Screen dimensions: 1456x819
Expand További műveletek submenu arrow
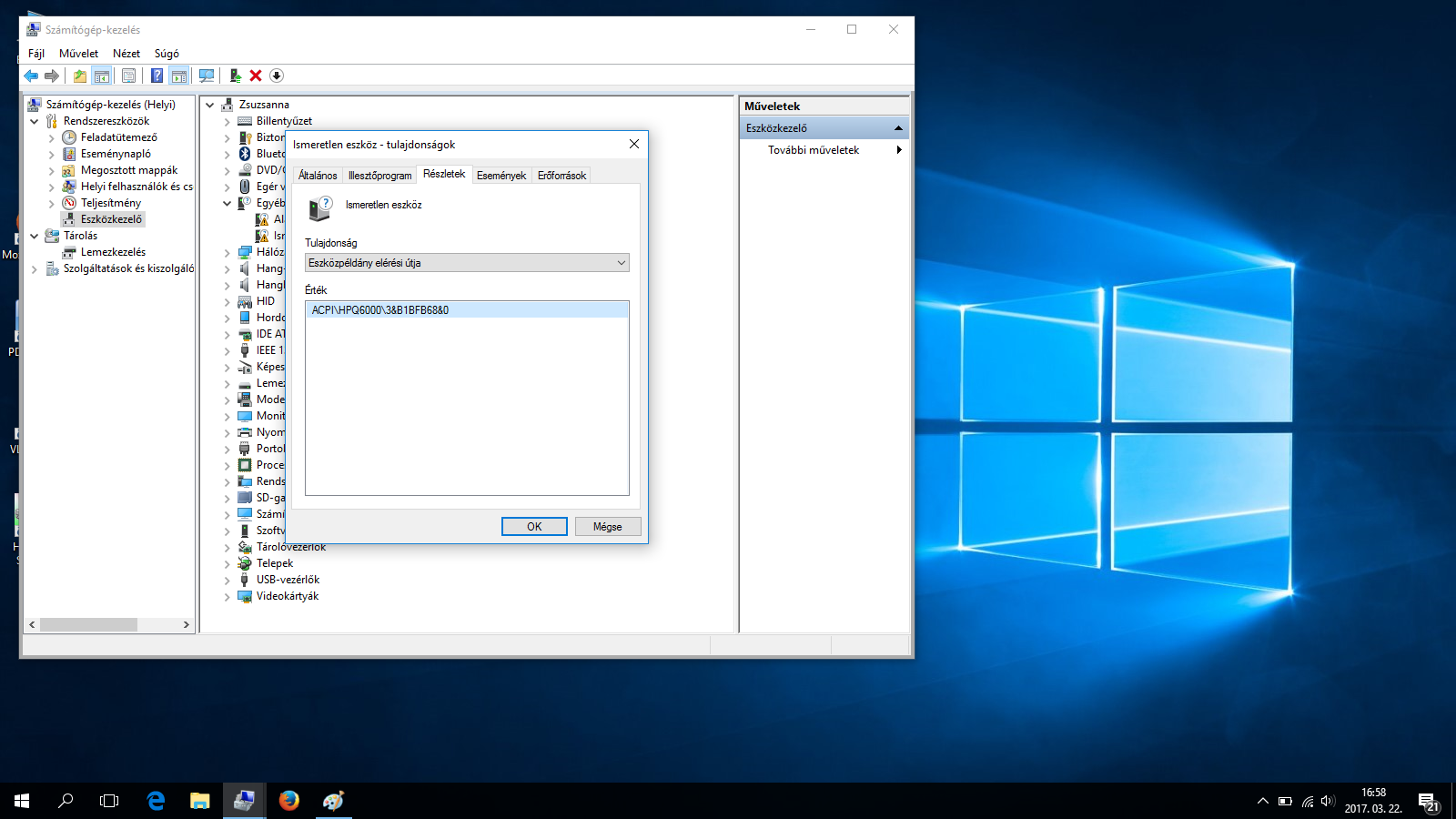point(899,150)
